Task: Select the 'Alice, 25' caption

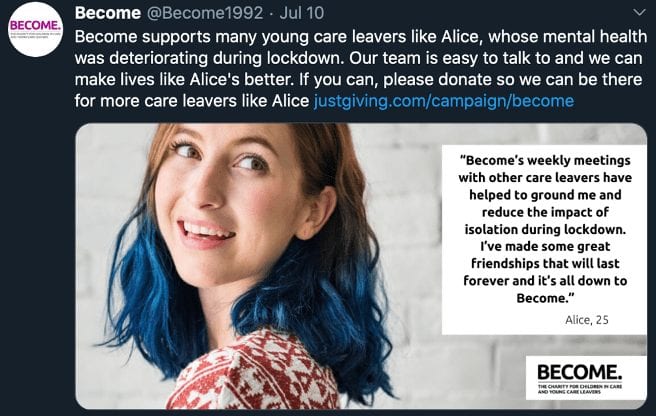Action: (x=587, y=320)
